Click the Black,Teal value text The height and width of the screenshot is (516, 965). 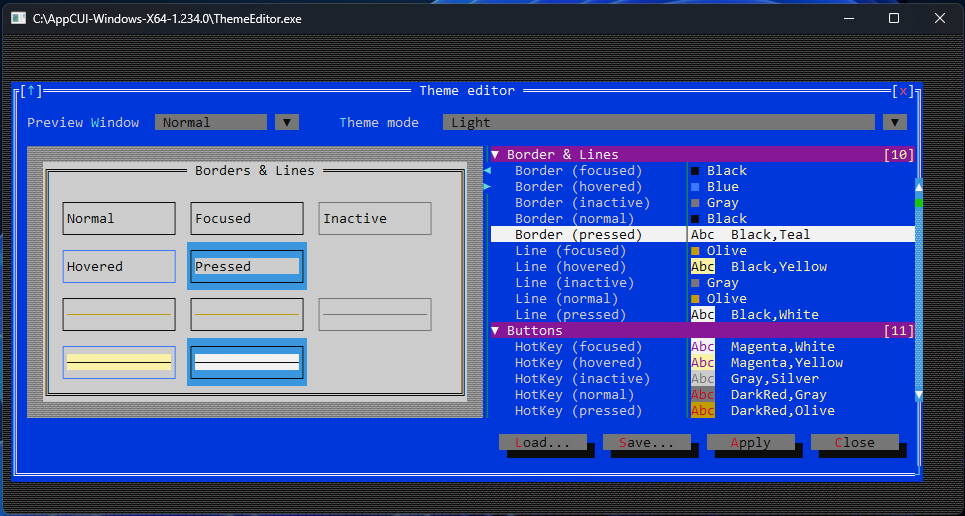tap(771, 235)
